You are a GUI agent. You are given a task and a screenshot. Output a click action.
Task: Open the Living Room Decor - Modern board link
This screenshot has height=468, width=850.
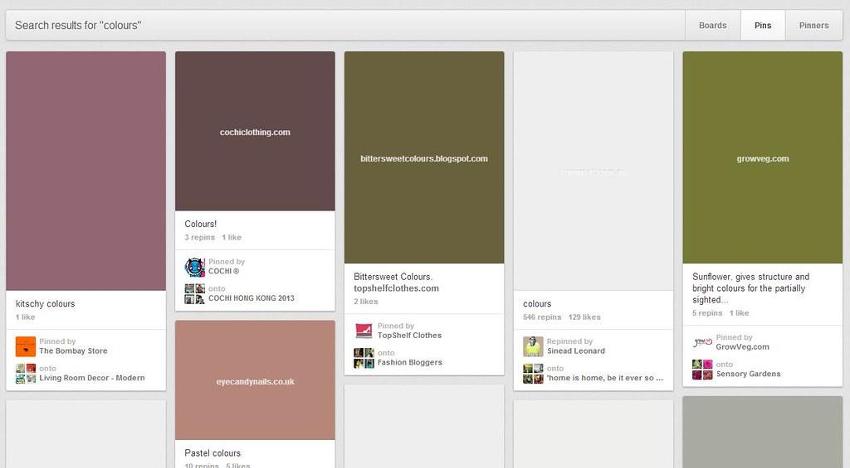(x=92, y=378)
